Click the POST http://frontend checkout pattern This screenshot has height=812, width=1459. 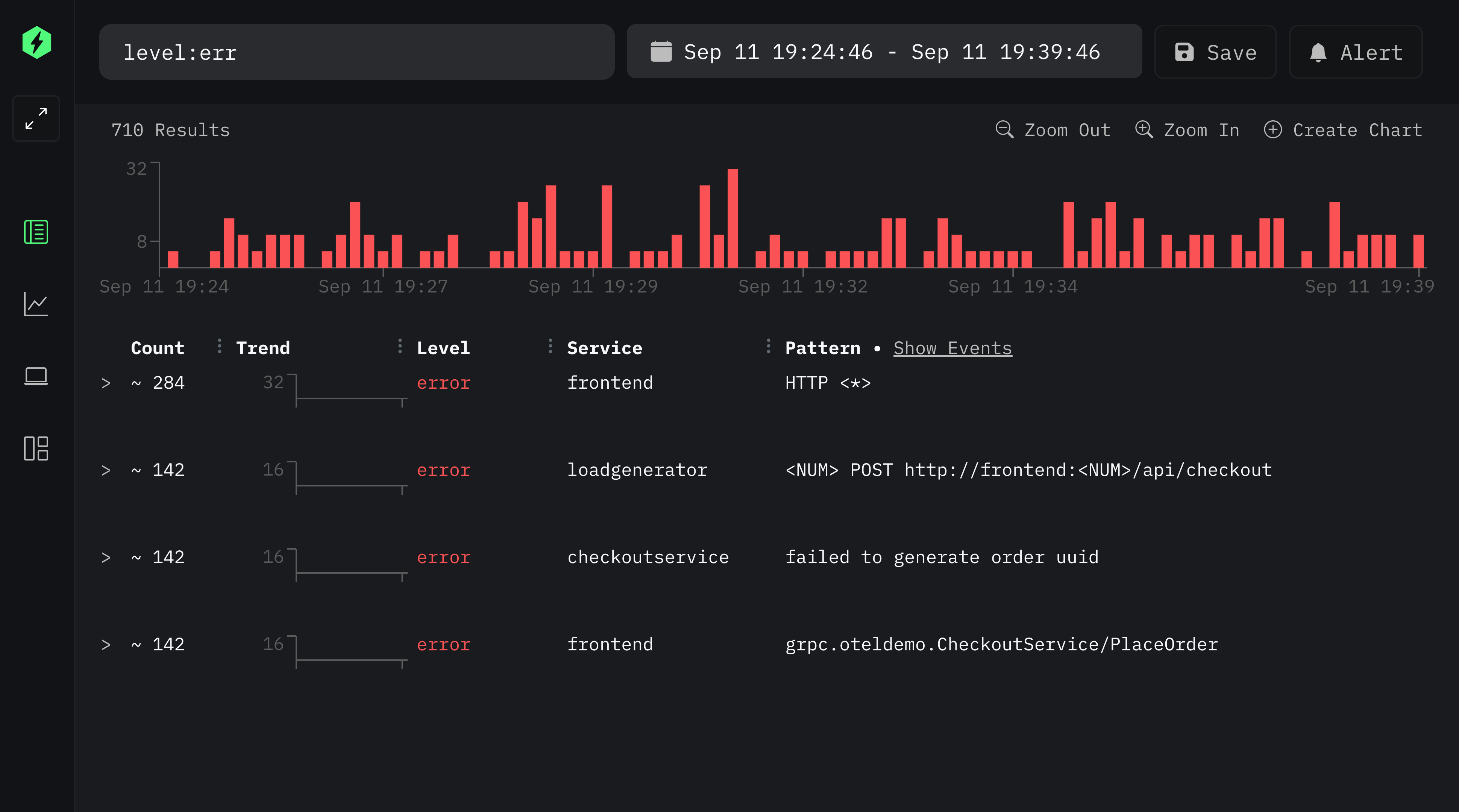[1028, 470]
